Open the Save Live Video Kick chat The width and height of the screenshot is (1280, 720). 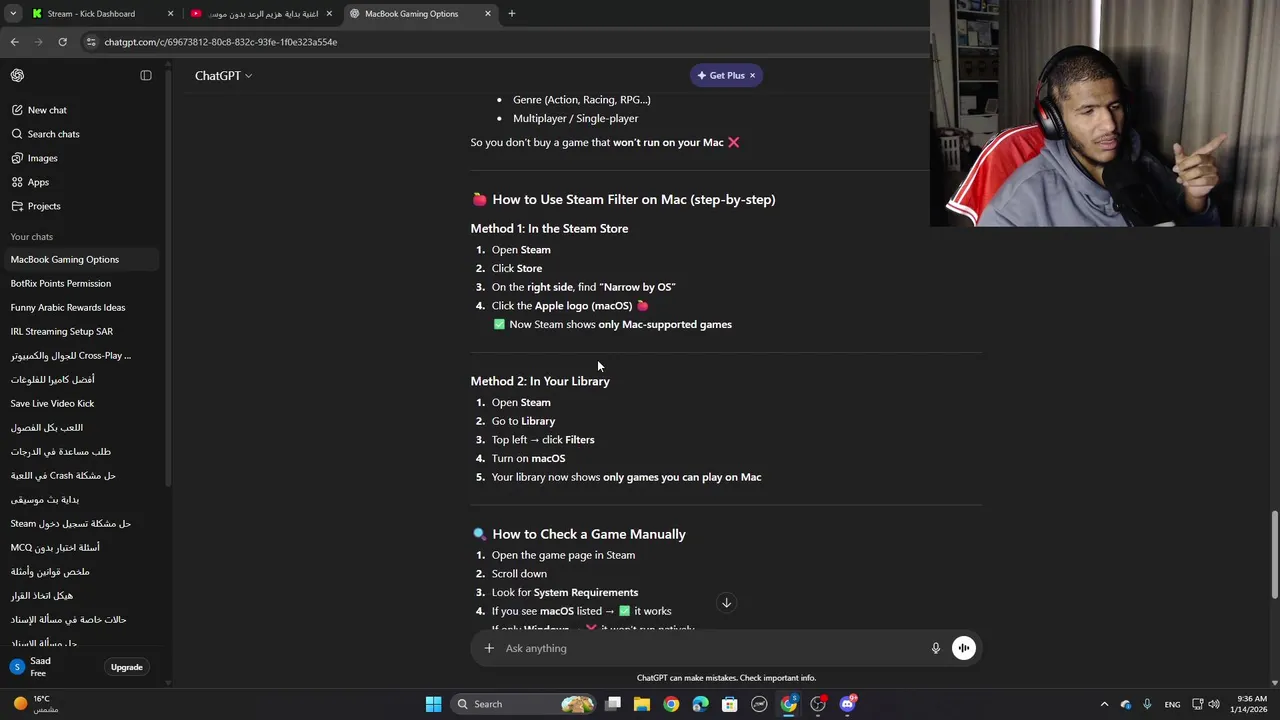[x=80, y=403]
